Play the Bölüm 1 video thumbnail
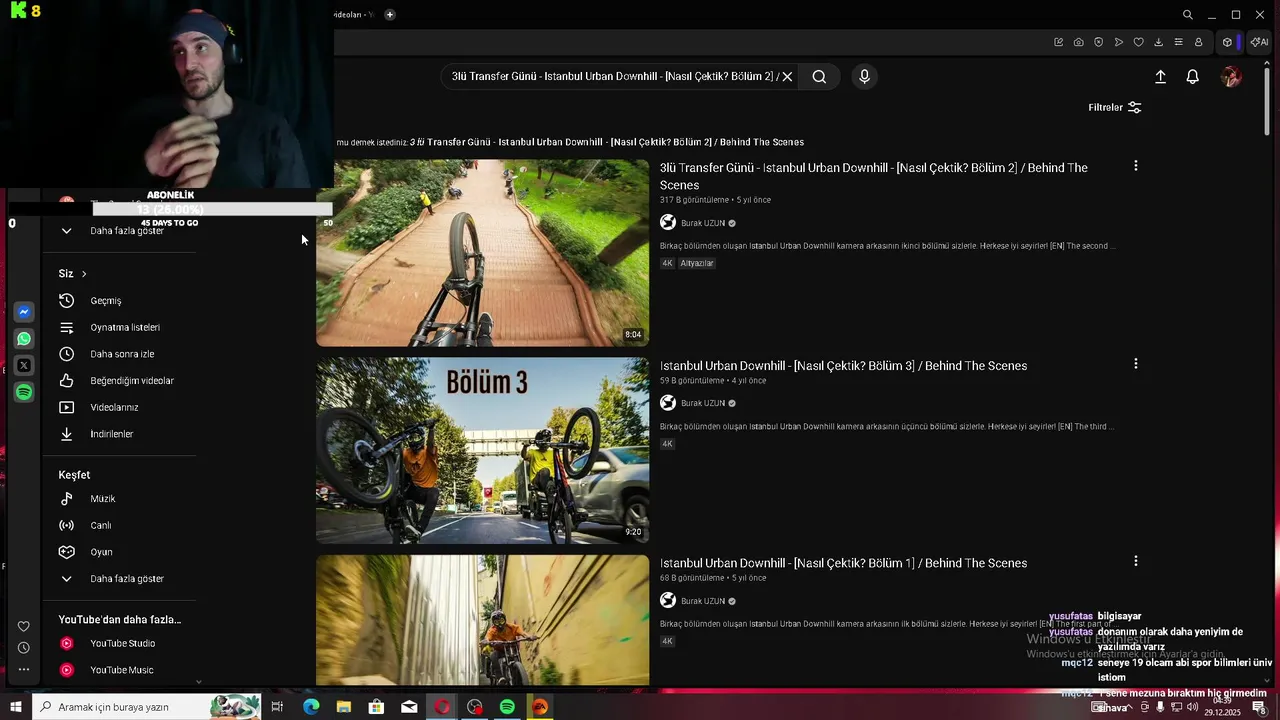This screenshot has width=1280, height=720. [482, 620]
